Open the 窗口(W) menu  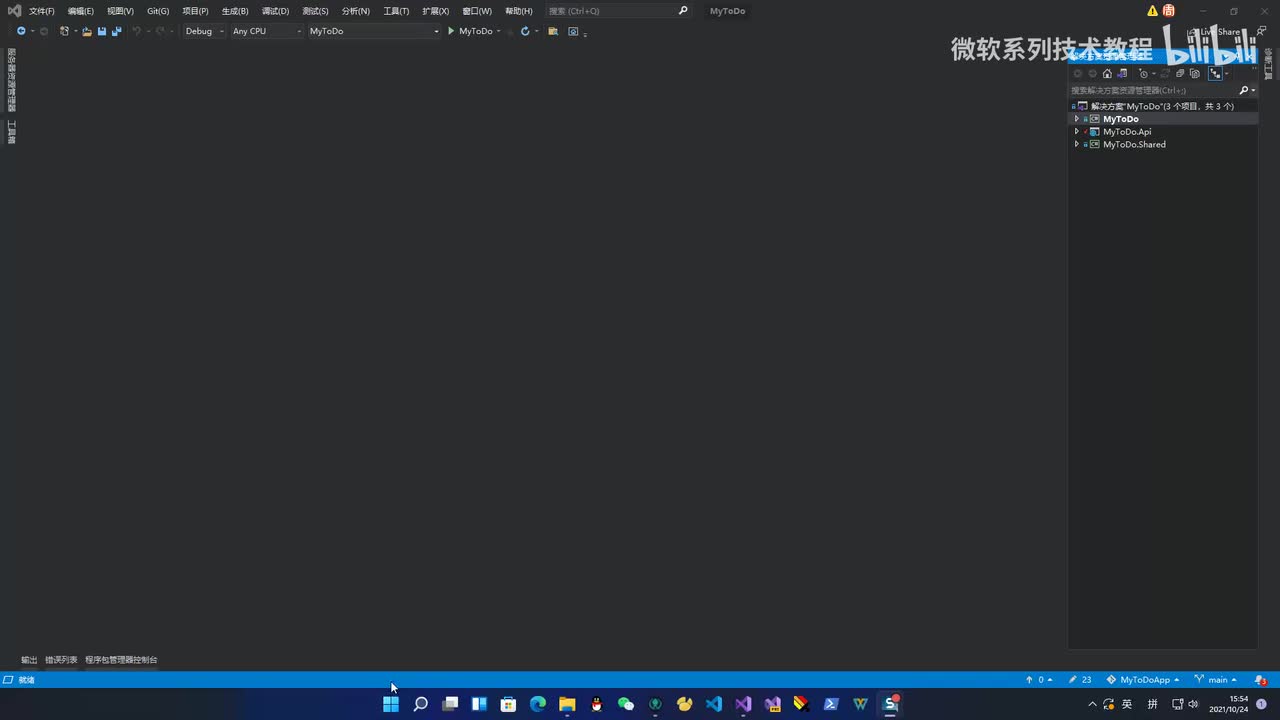pyautogui.click(x=477, y=11)
